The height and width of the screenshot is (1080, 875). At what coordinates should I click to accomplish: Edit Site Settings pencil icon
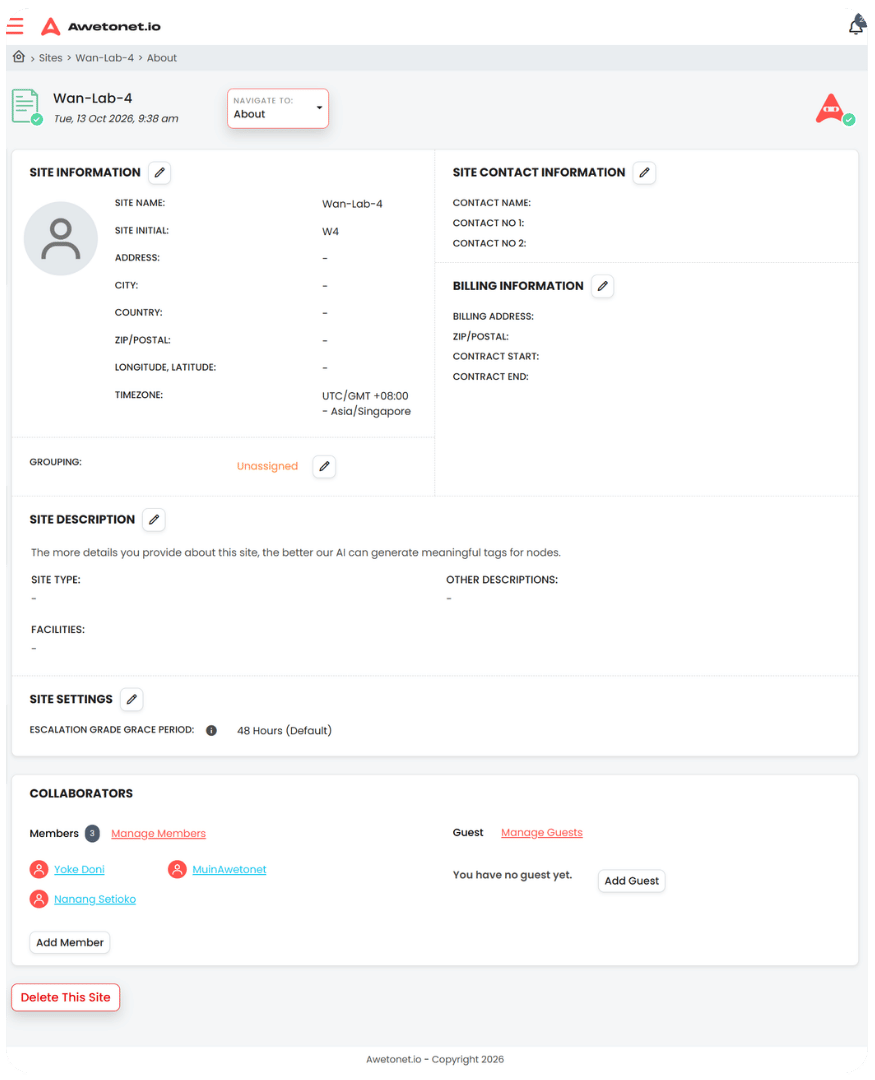click(132, 699)
